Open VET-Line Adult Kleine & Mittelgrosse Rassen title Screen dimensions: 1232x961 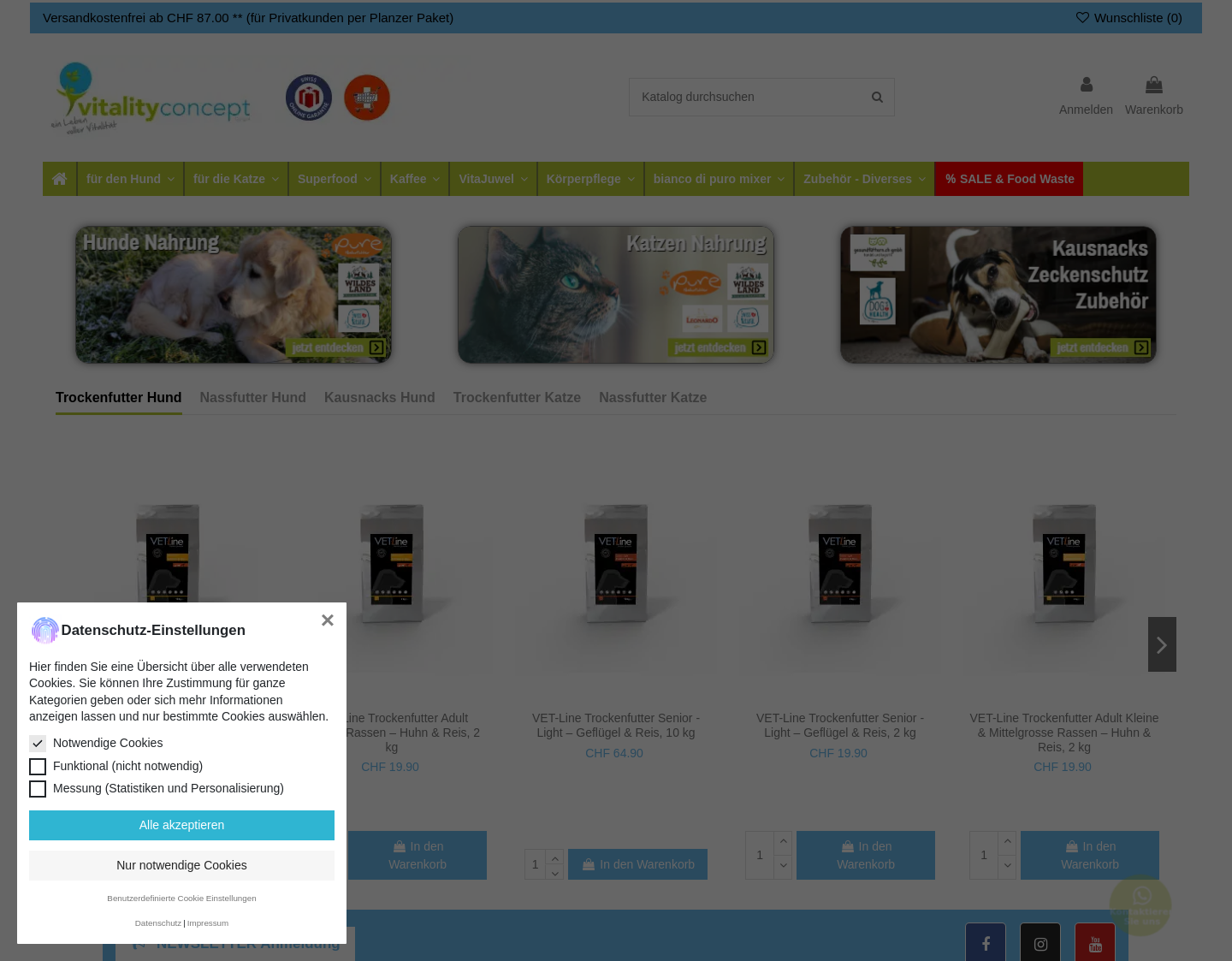(x=1064, y=733)
